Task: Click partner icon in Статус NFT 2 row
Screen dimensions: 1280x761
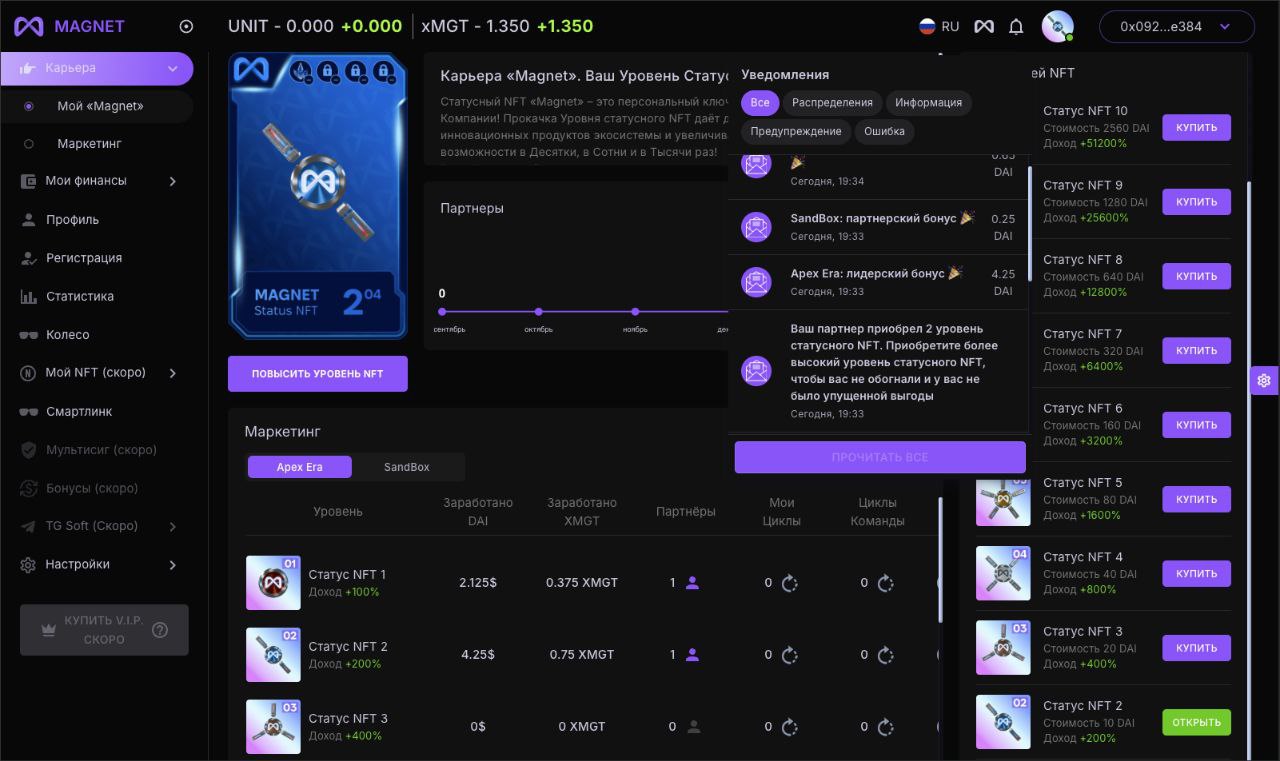Action: pos(692,655)
